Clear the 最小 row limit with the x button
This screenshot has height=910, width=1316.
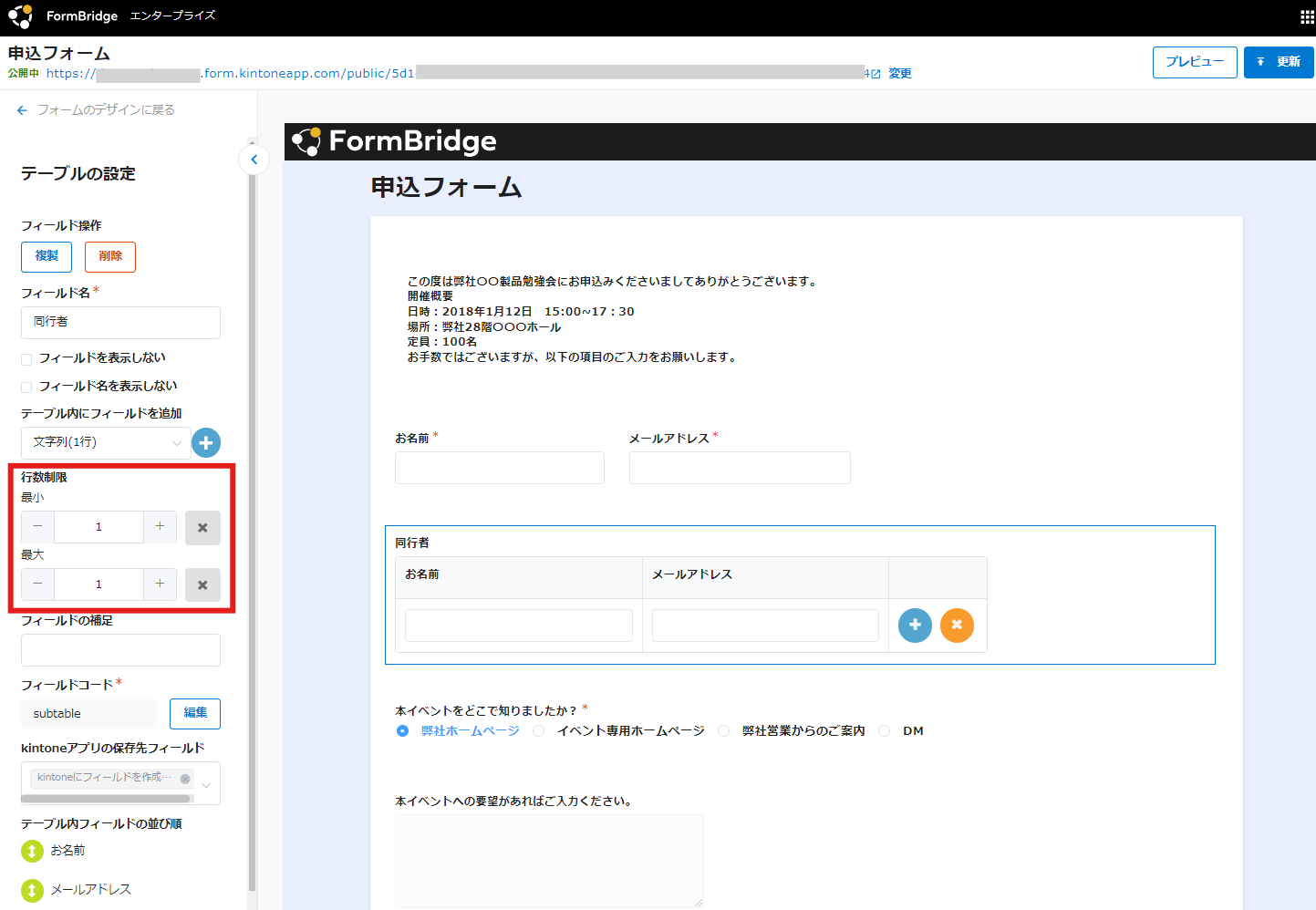tap(202, 528)
